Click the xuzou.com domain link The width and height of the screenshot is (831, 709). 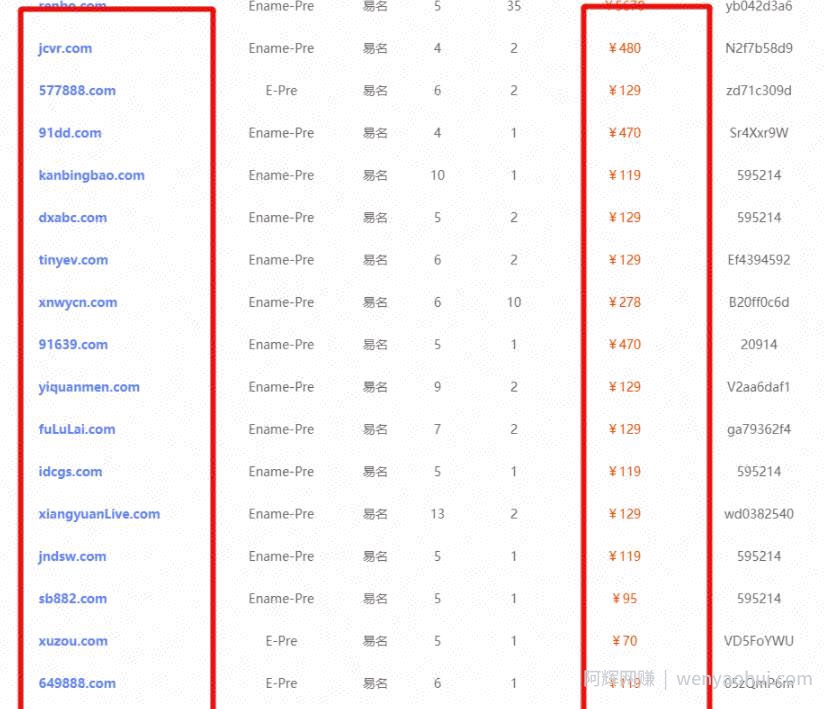point(73,641)
